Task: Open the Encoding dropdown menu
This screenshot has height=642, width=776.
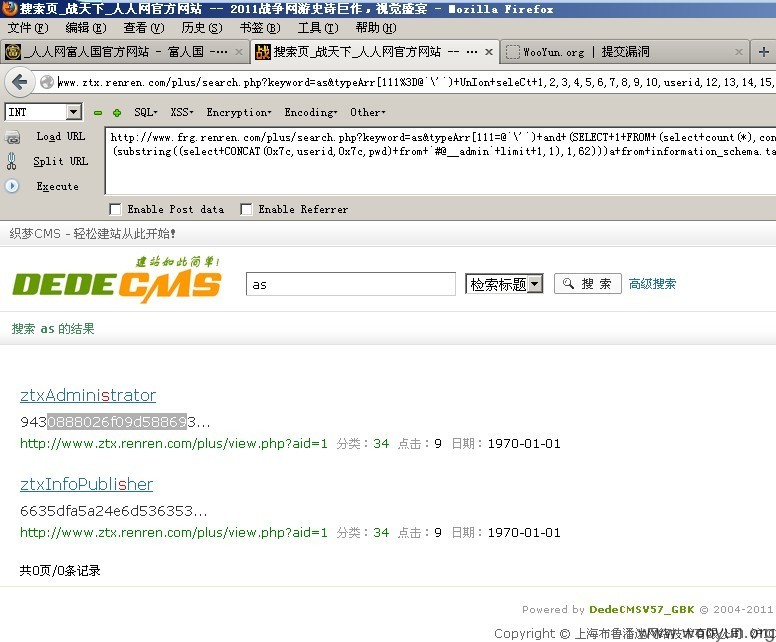Action: click(310, 112)
